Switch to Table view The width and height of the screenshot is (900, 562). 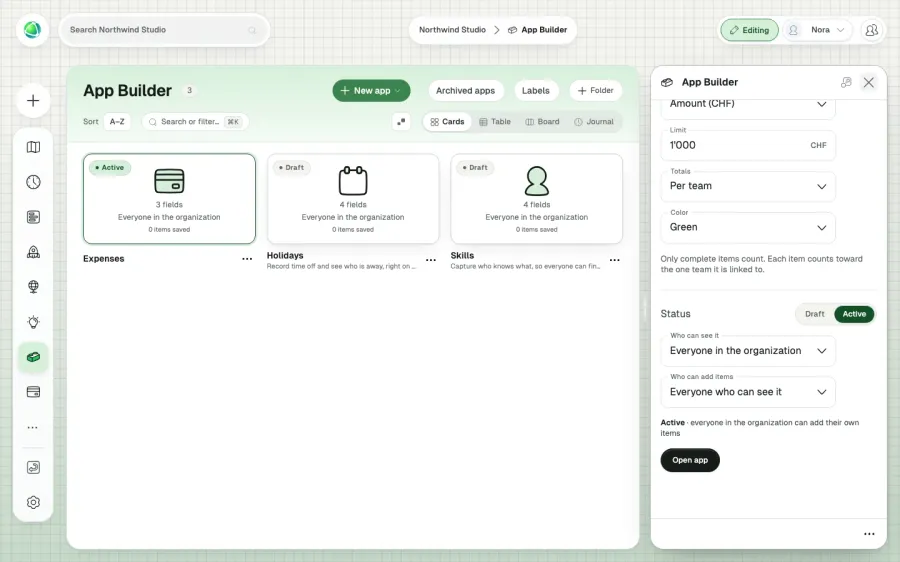495,122
